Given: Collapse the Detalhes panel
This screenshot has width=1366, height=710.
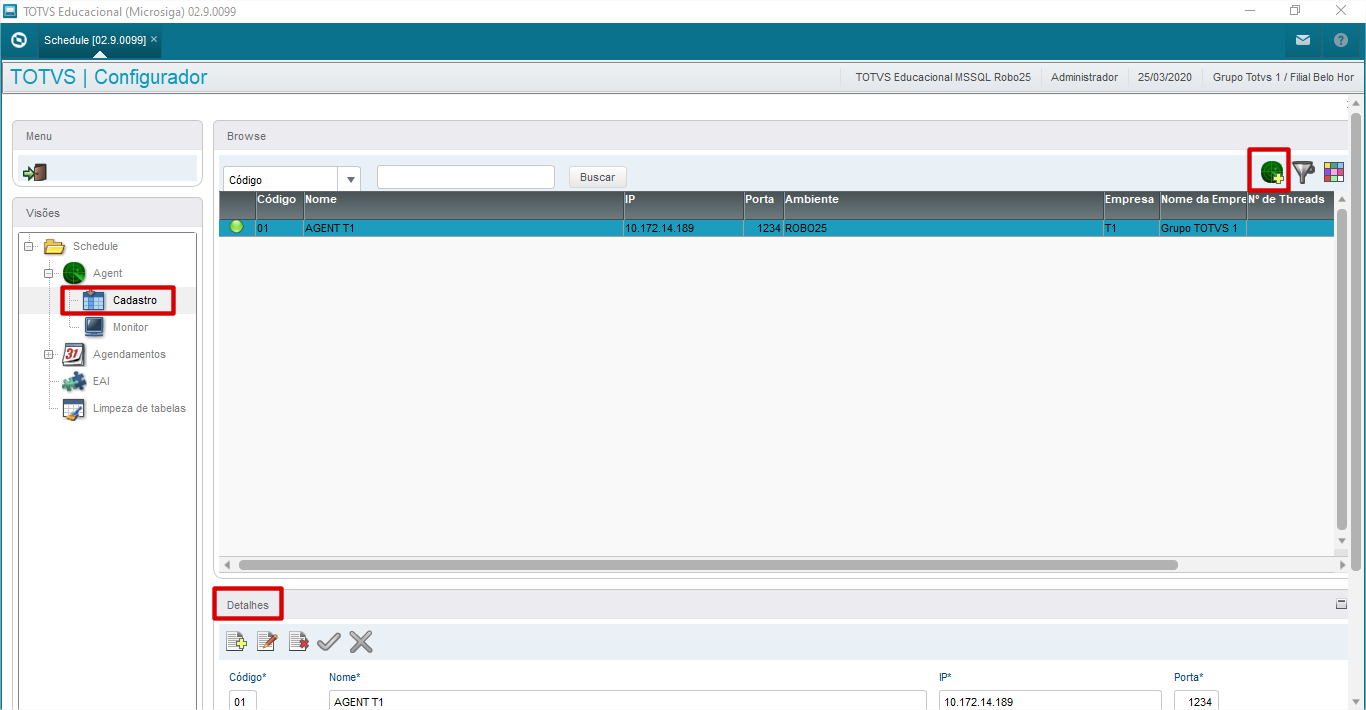Looking at the screenshot, I should 1341,604.
